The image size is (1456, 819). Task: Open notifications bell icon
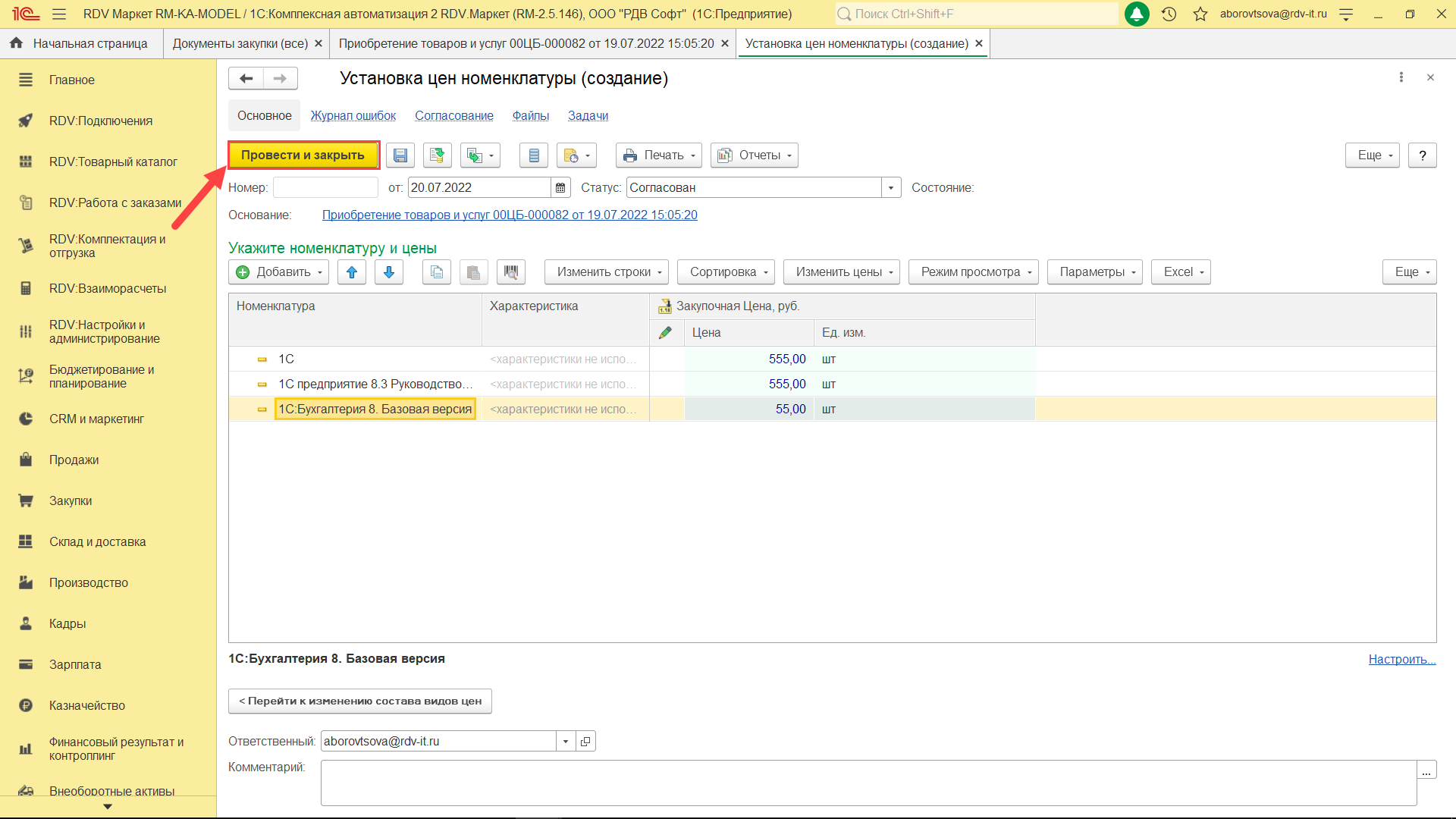point(1136,14)
